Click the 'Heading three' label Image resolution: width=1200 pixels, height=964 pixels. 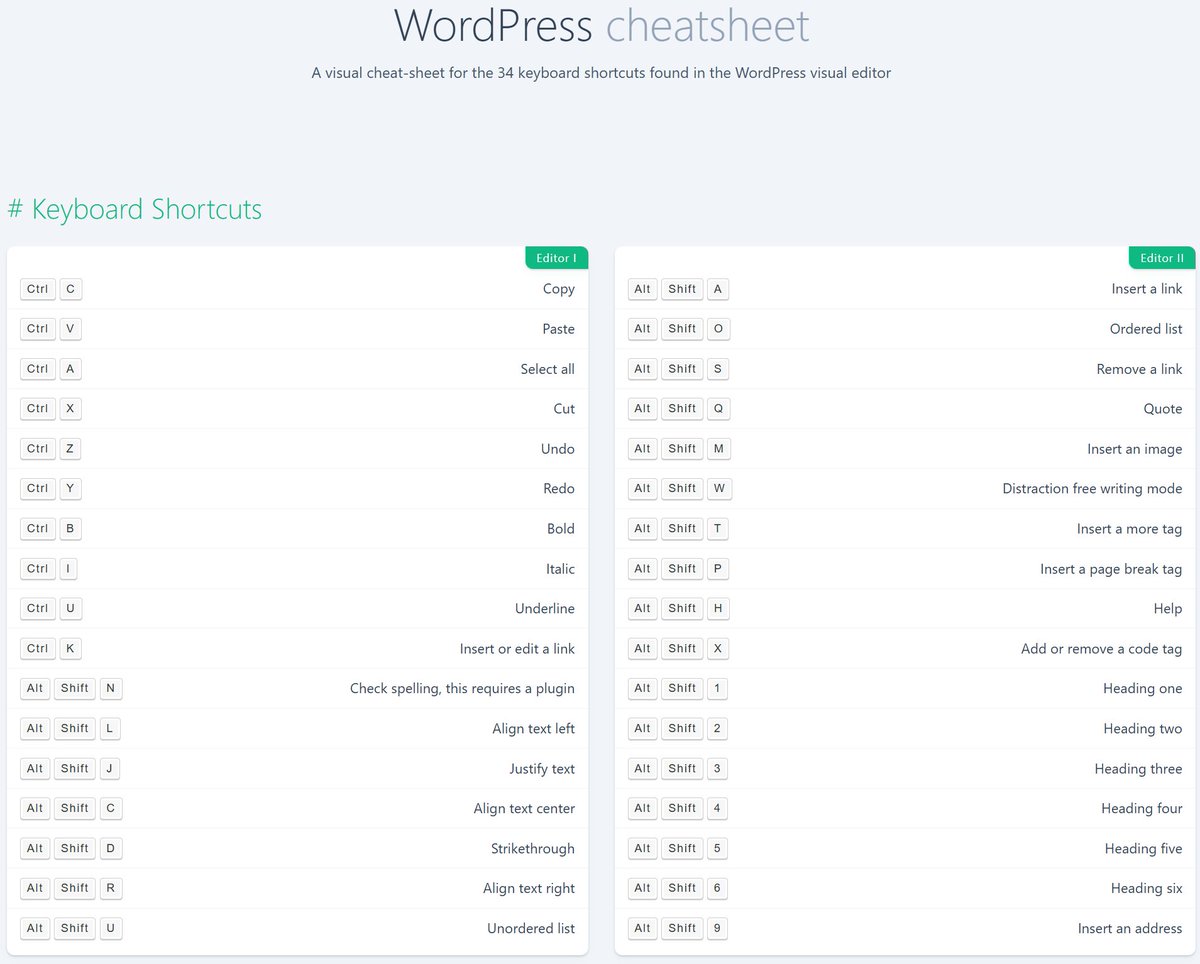point(1139,769)
